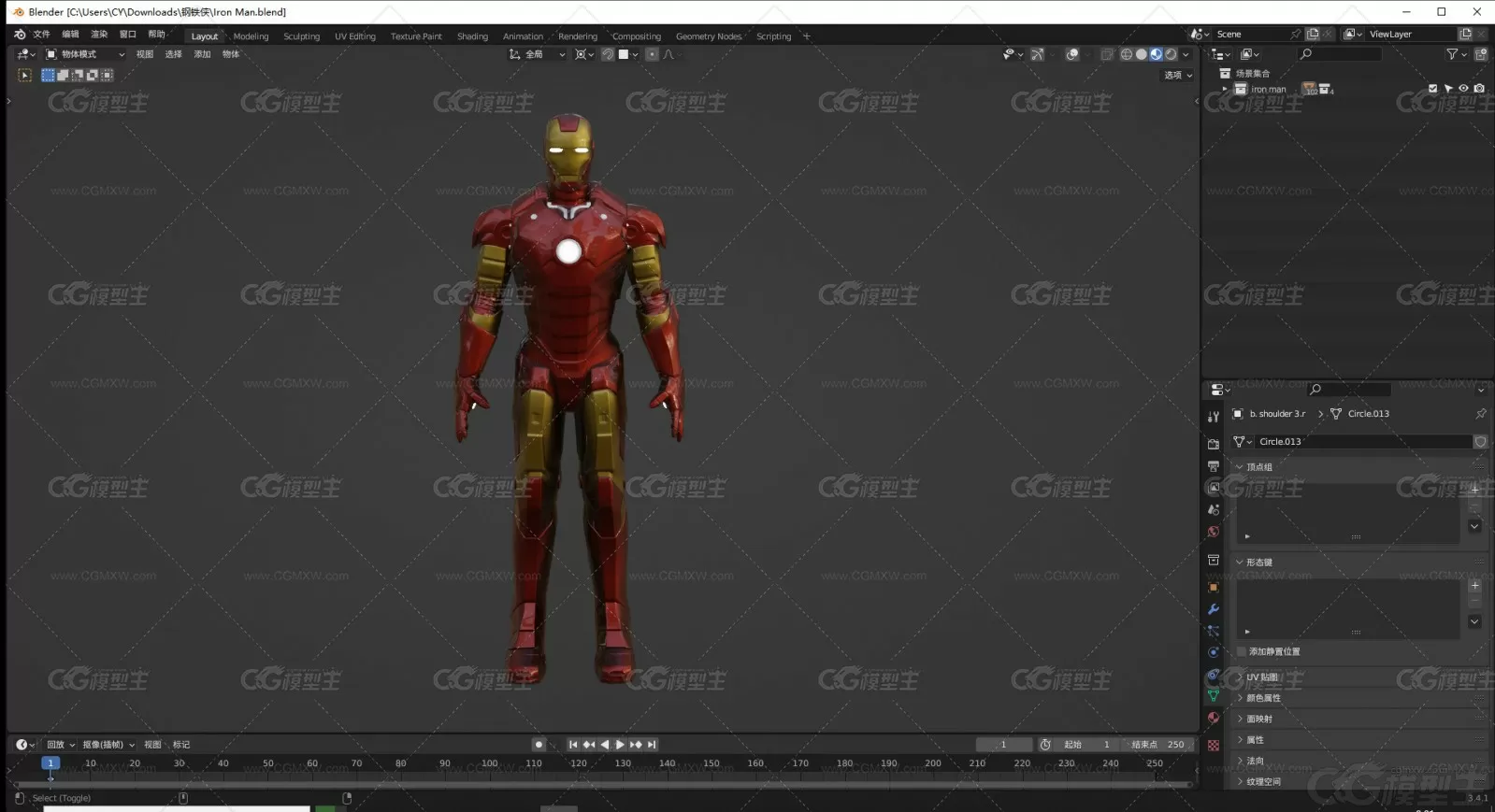Hide iron man collection in viewport

click(1463, 89)
